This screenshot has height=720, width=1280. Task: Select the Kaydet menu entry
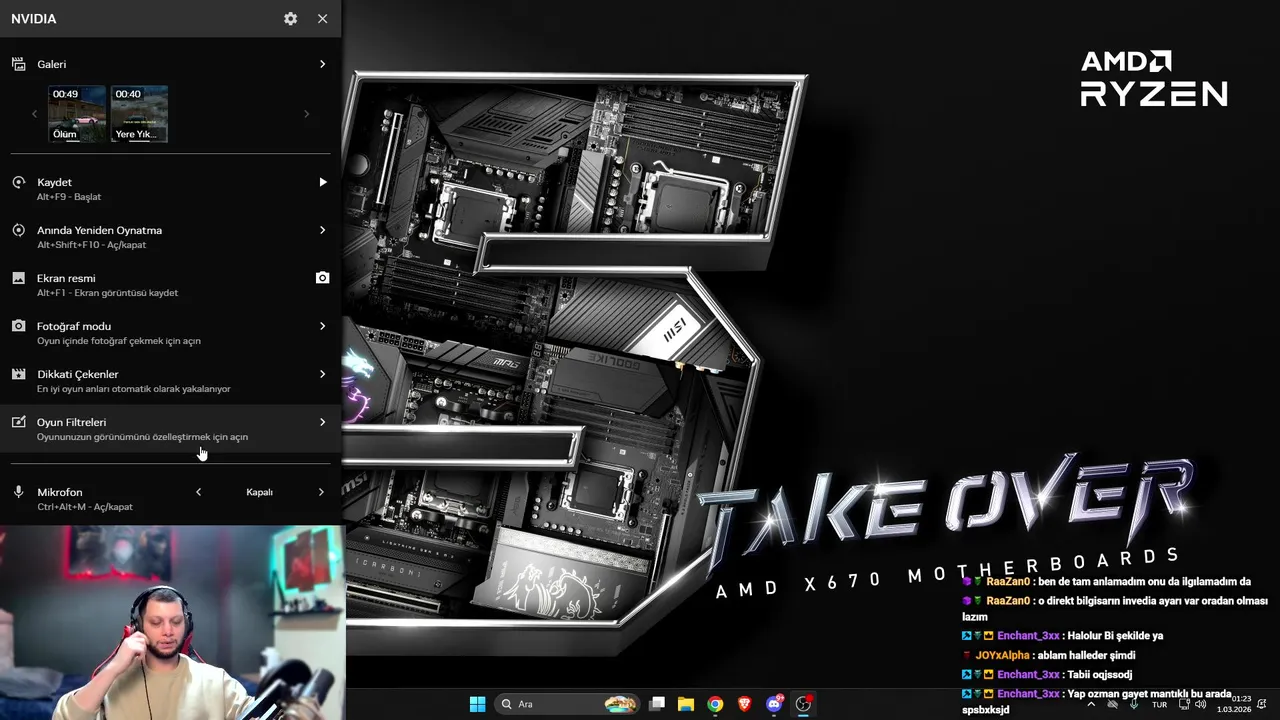coord(170,188)
